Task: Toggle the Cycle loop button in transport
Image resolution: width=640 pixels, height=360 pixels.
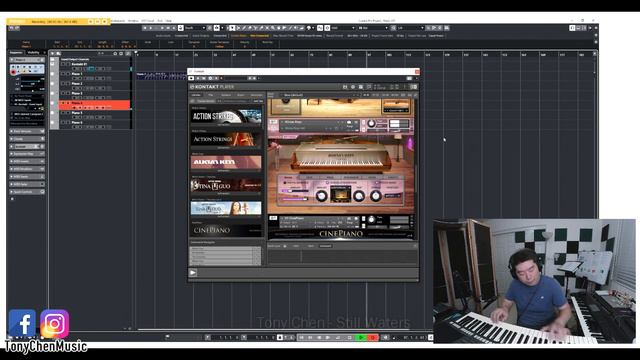Action: [338, 338]
